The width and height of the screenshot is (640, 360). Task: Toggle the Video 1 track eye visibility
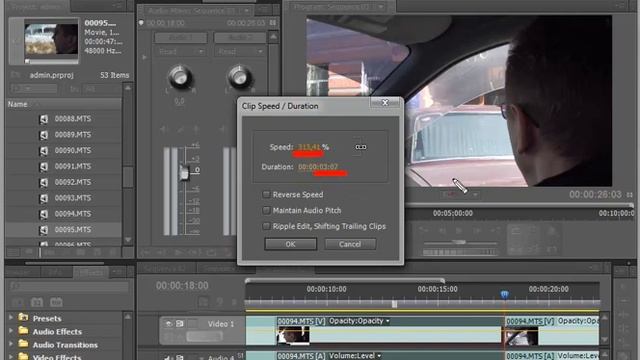tap(169, 324)
